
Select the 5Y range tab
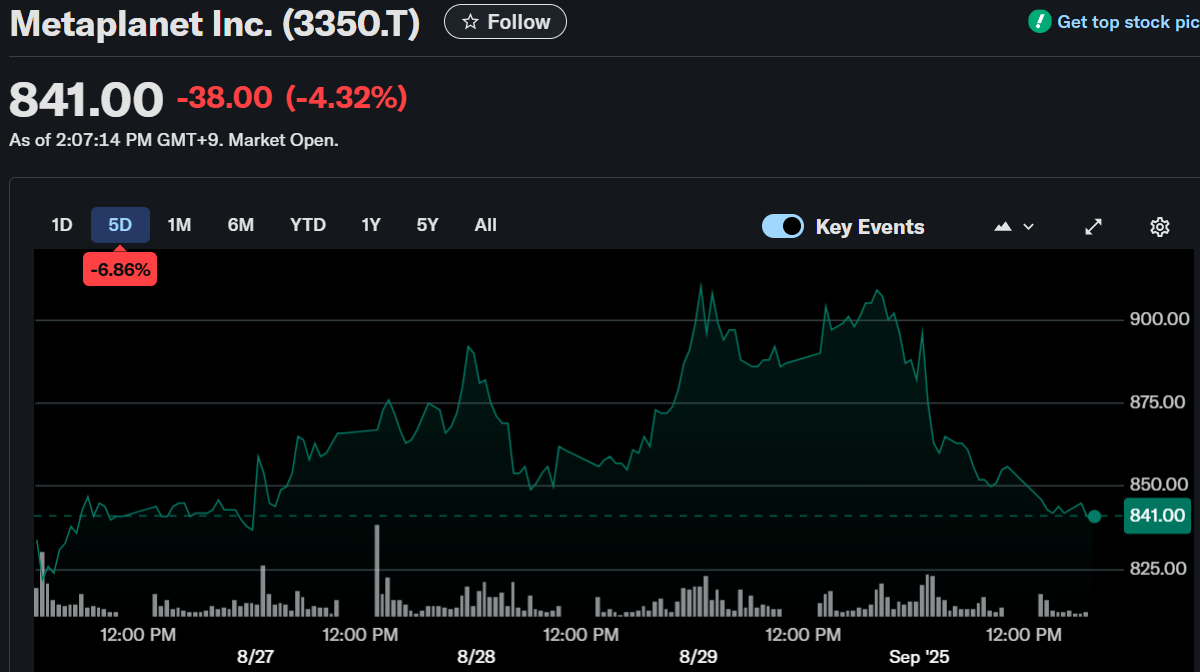[x=428, y=225]
